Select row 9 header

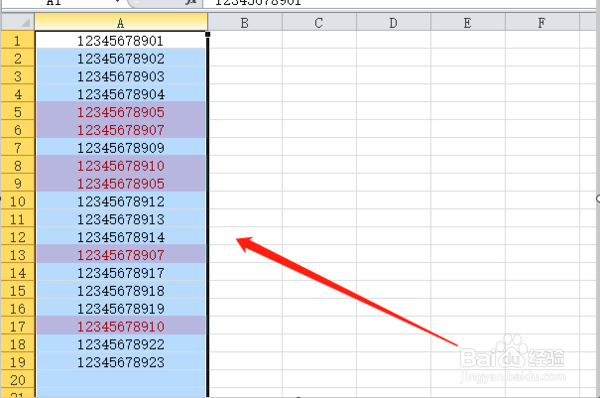pyautogui.click(x=18, y=183)
